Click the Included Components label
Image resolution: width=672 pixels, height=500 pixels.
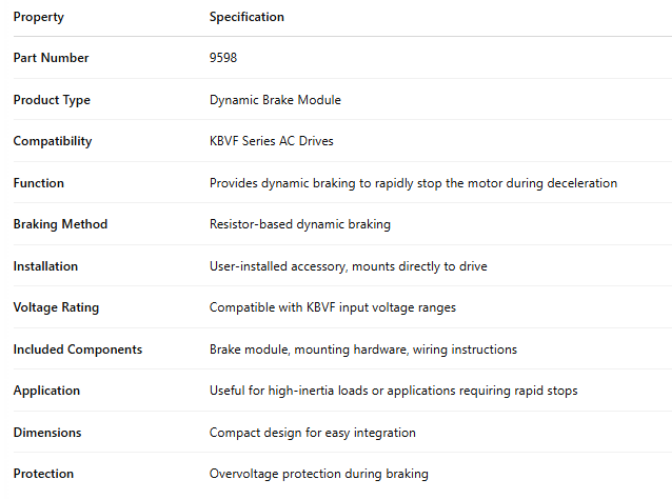coord(78,350)
